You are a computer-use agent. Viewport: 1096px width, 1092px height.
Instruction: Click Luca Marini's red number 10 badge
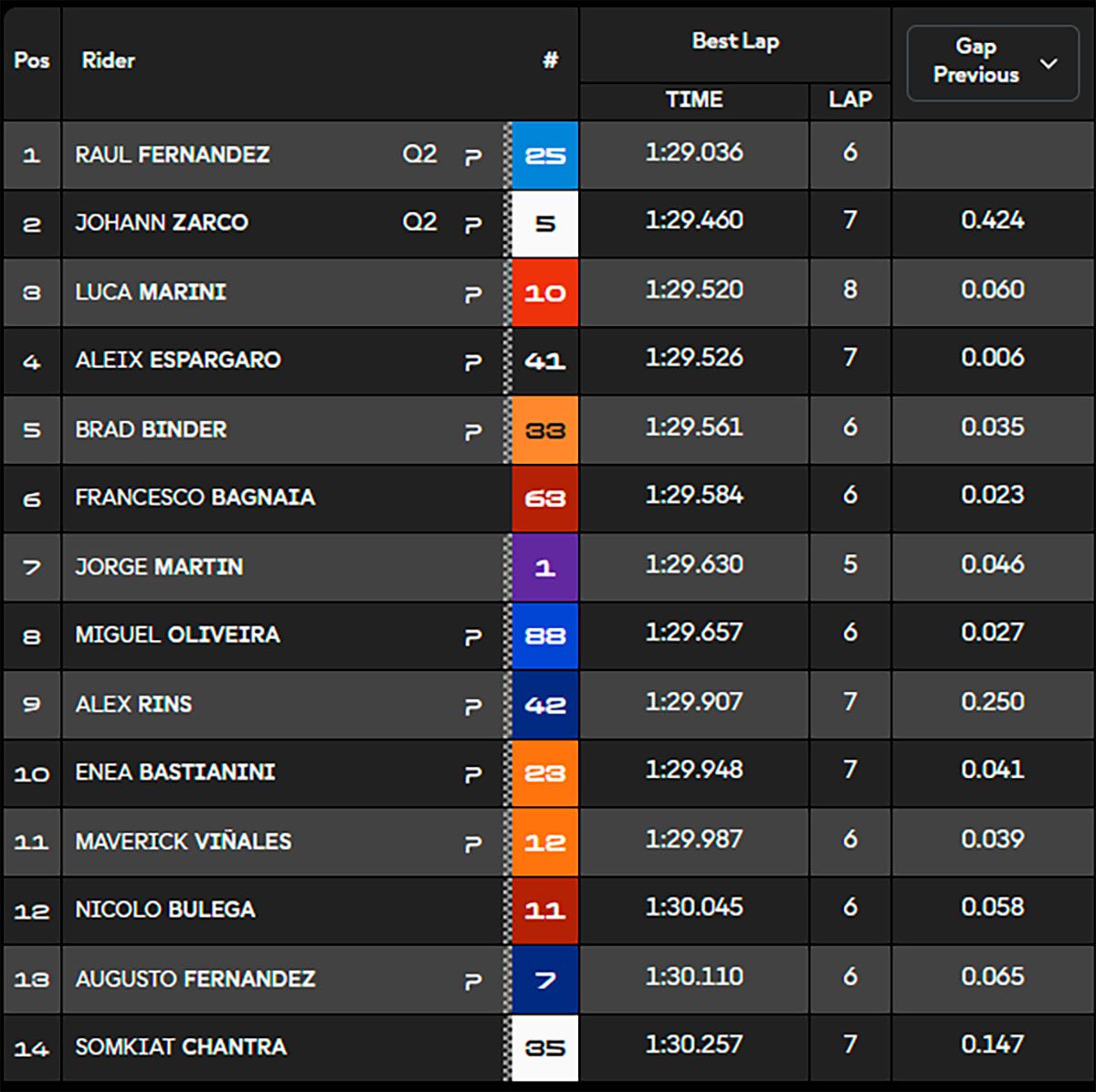[545, 293]
